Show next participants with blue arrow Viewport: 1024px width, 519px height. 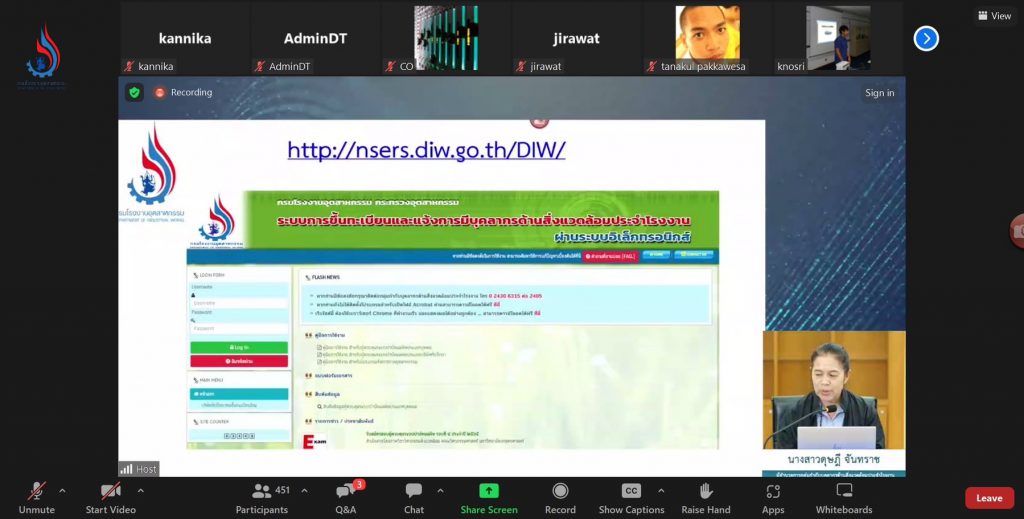(x=926, y=38)
